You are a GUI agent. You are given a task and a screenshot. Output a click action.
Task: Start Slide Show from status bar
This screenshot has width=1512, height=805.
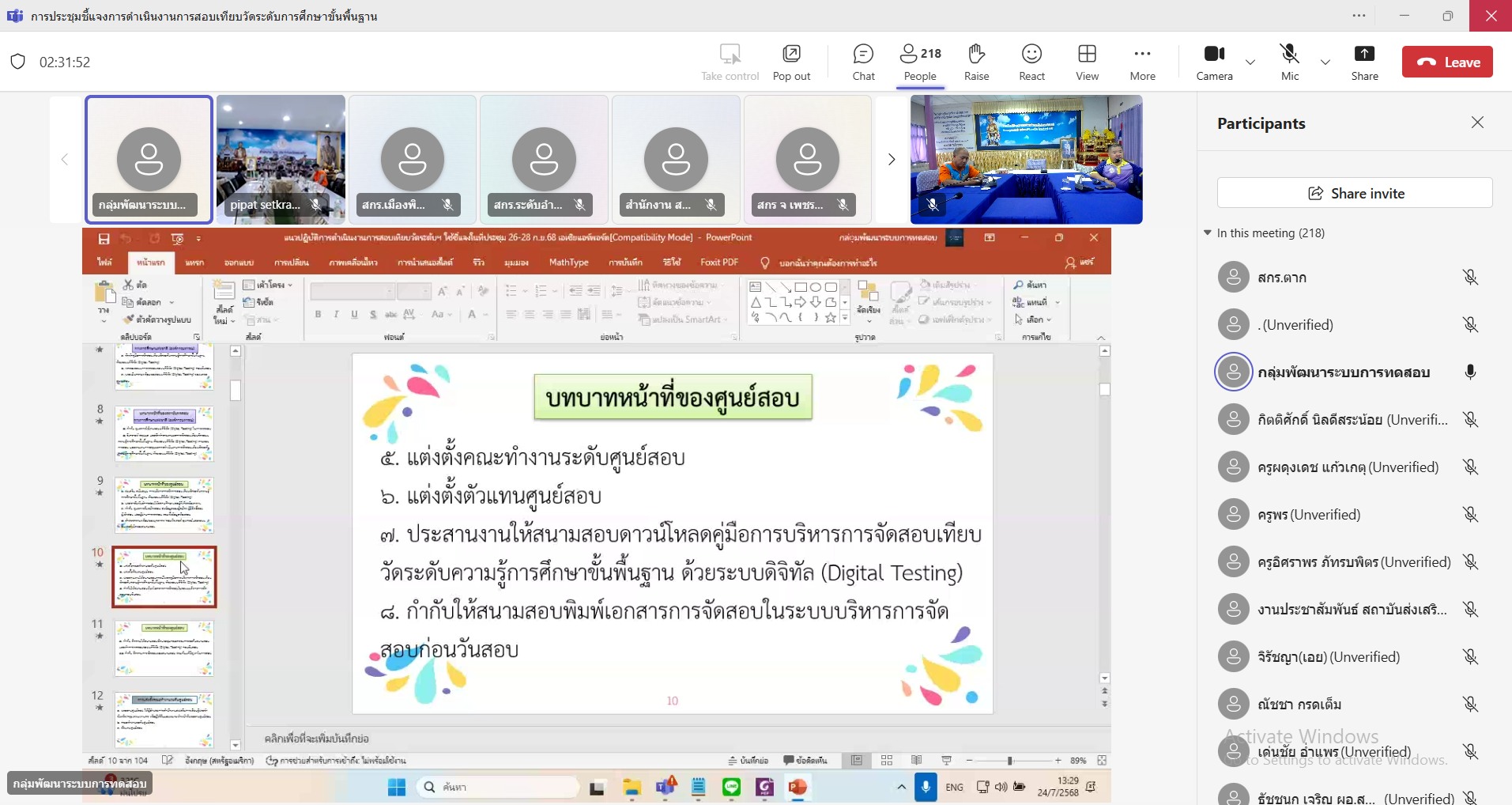point(947,760)
